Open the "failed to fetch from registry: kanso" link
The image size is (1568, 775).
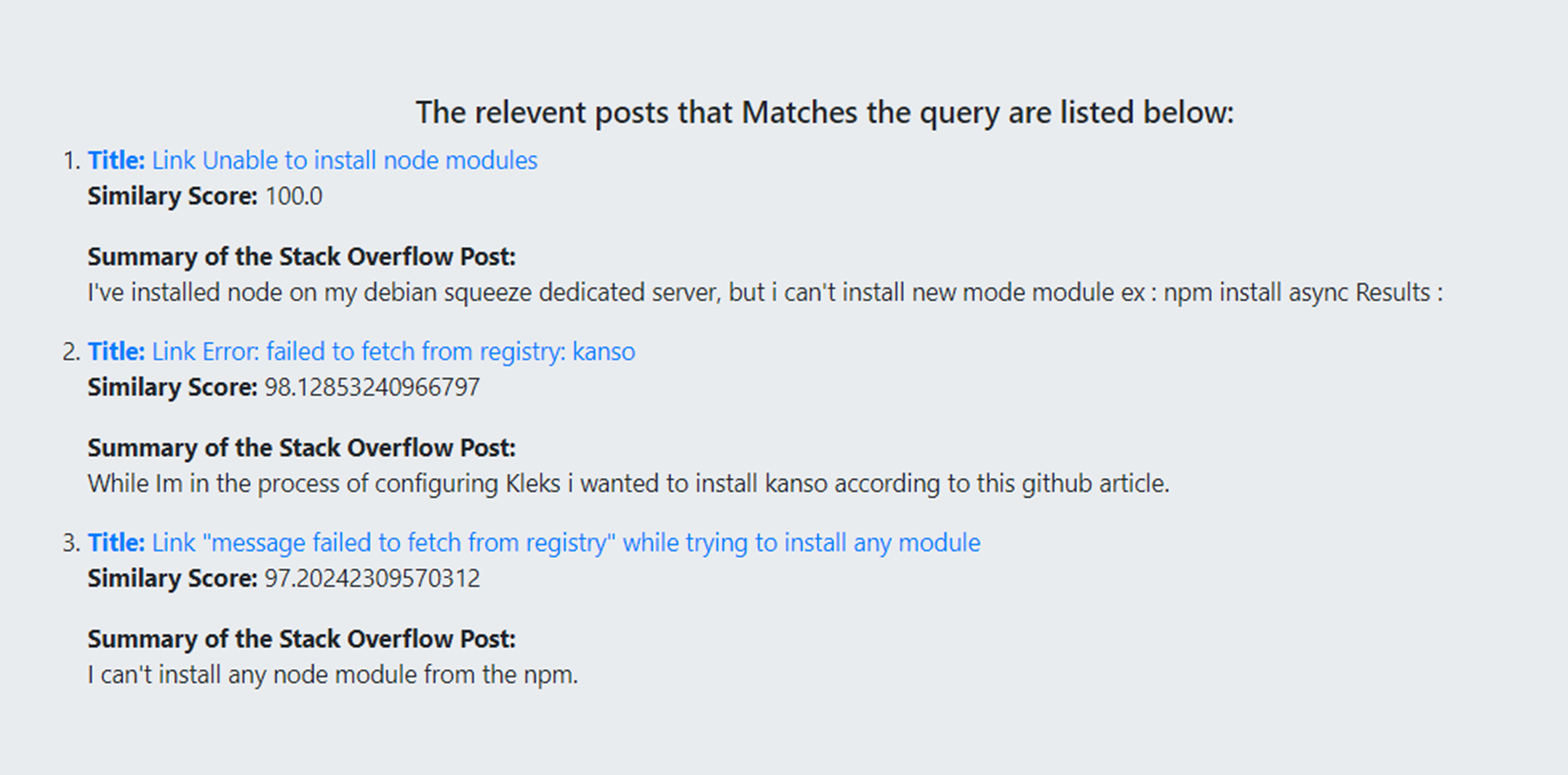[x=393, y=352]
